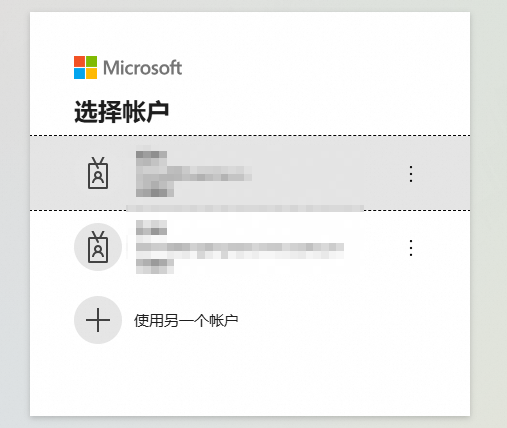
Task: Click the red square in the Microsoft logo
Action: [79, 61]
